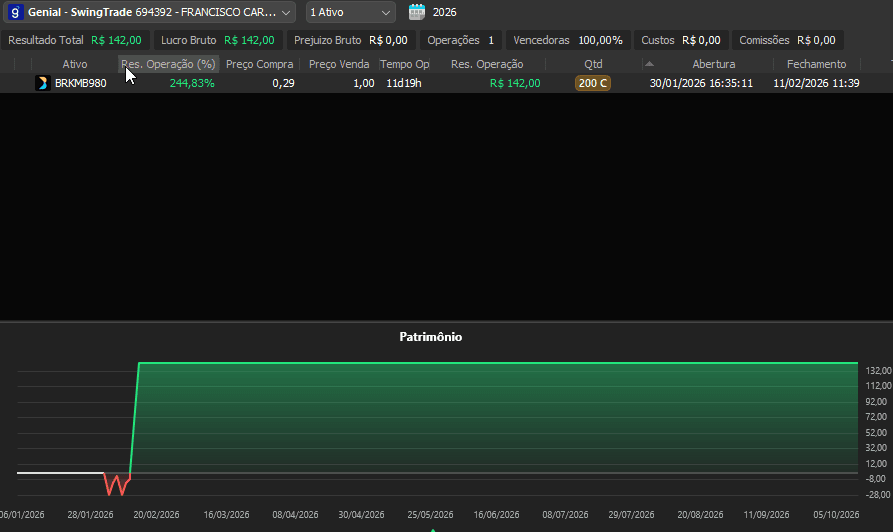Click the 0,29 purchase price cell
The width and height of the screenshot is (893, 532).
(x=283, y=83)
